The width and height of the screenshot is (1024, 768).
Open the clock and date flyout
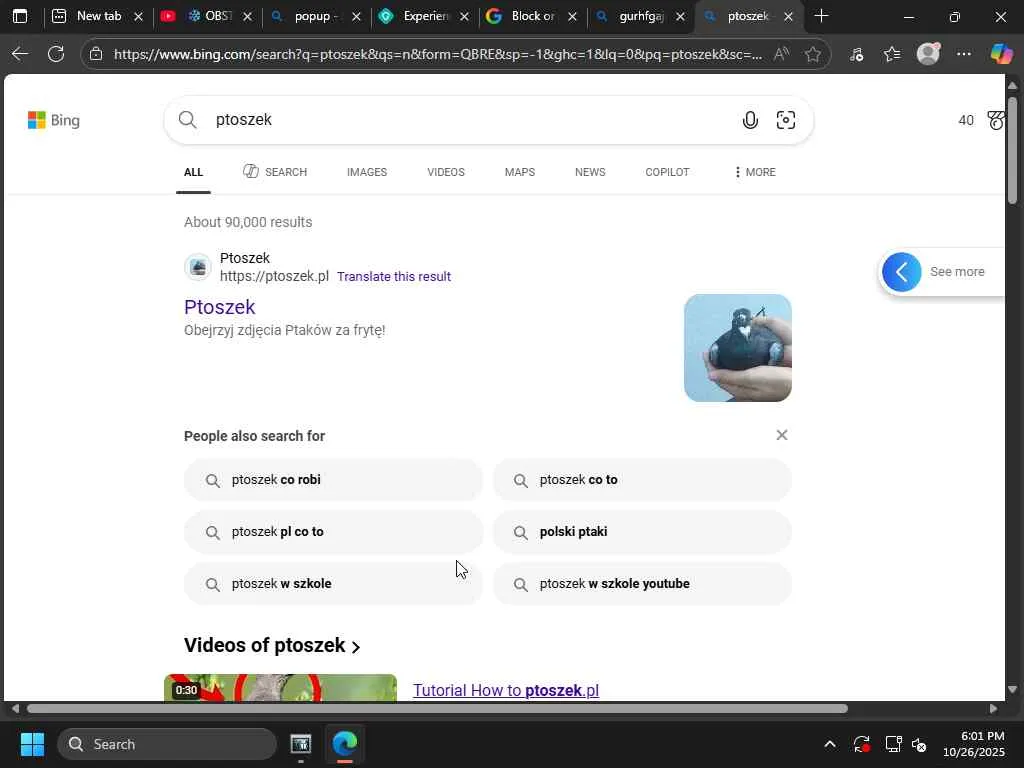[x=974, y=744]
